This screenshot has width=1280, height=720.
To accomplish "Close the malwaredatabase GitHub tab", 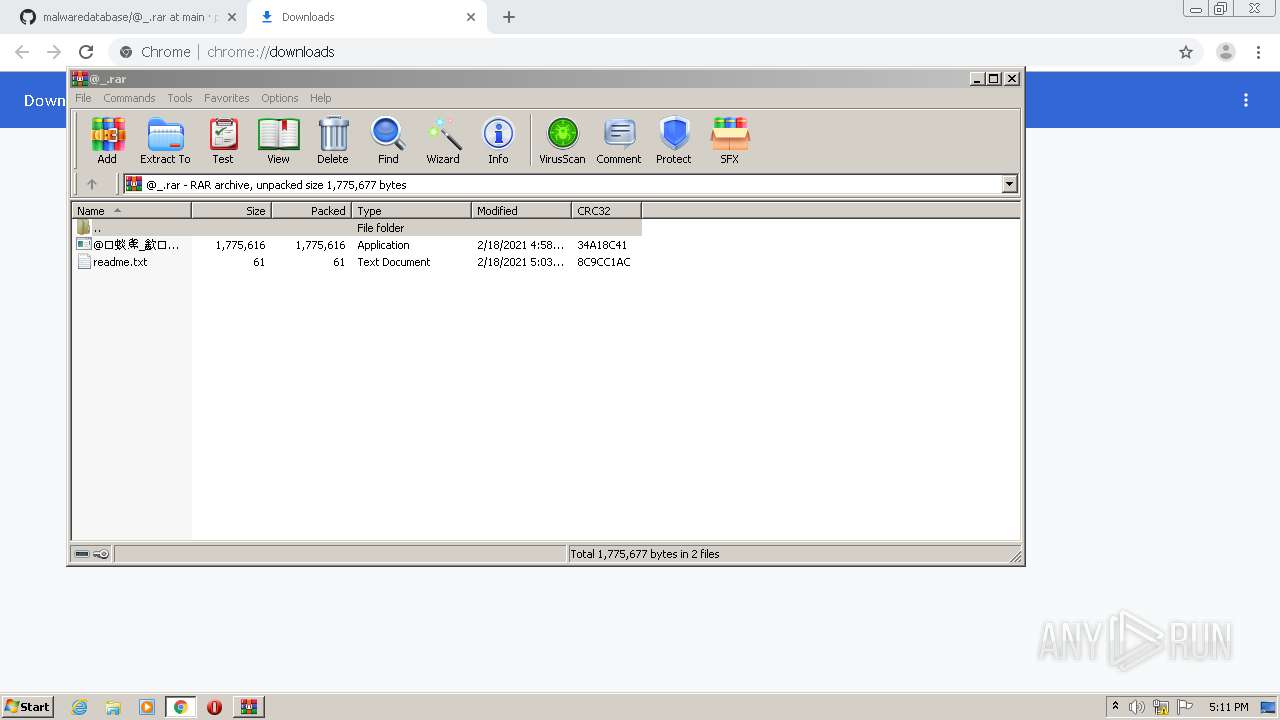I will point(232,17).
